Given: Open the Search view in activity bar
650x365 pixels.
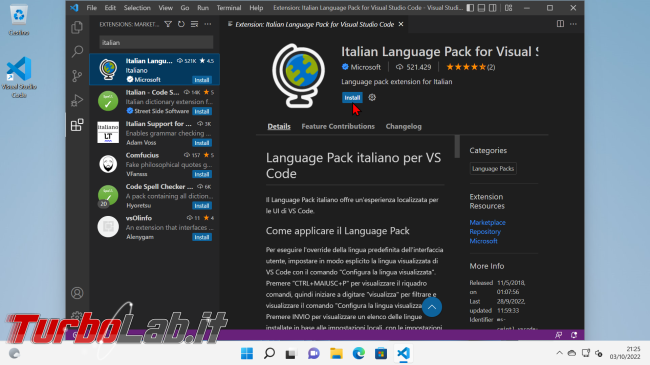Looking at the screenshot, I should tap(77, 51).
